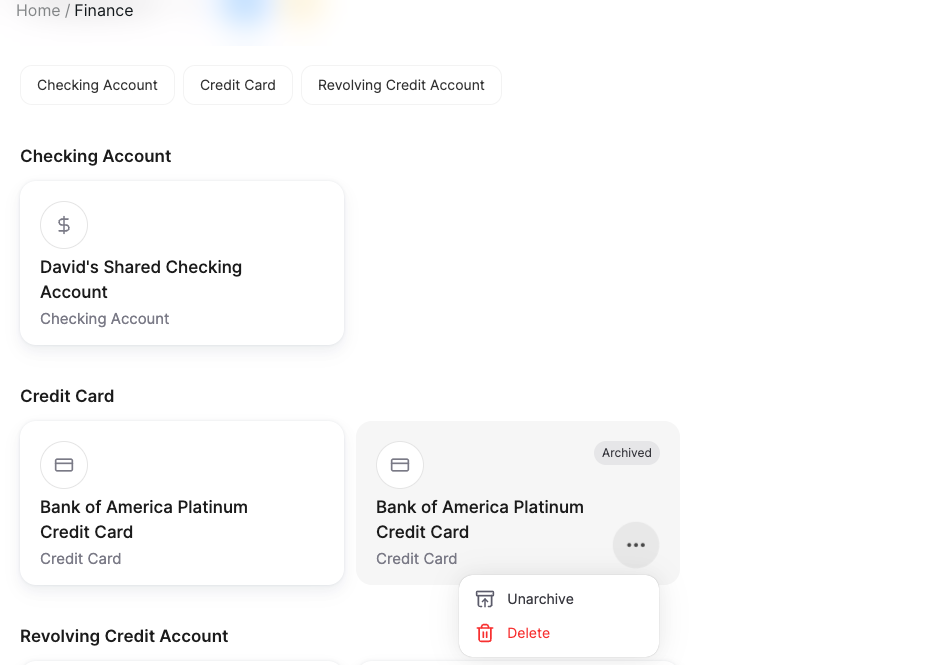Image resolution: width=936 pixels, height=665 pixels.
Task: Open the three-dot menu on the archived card
Action: (636, 545)
